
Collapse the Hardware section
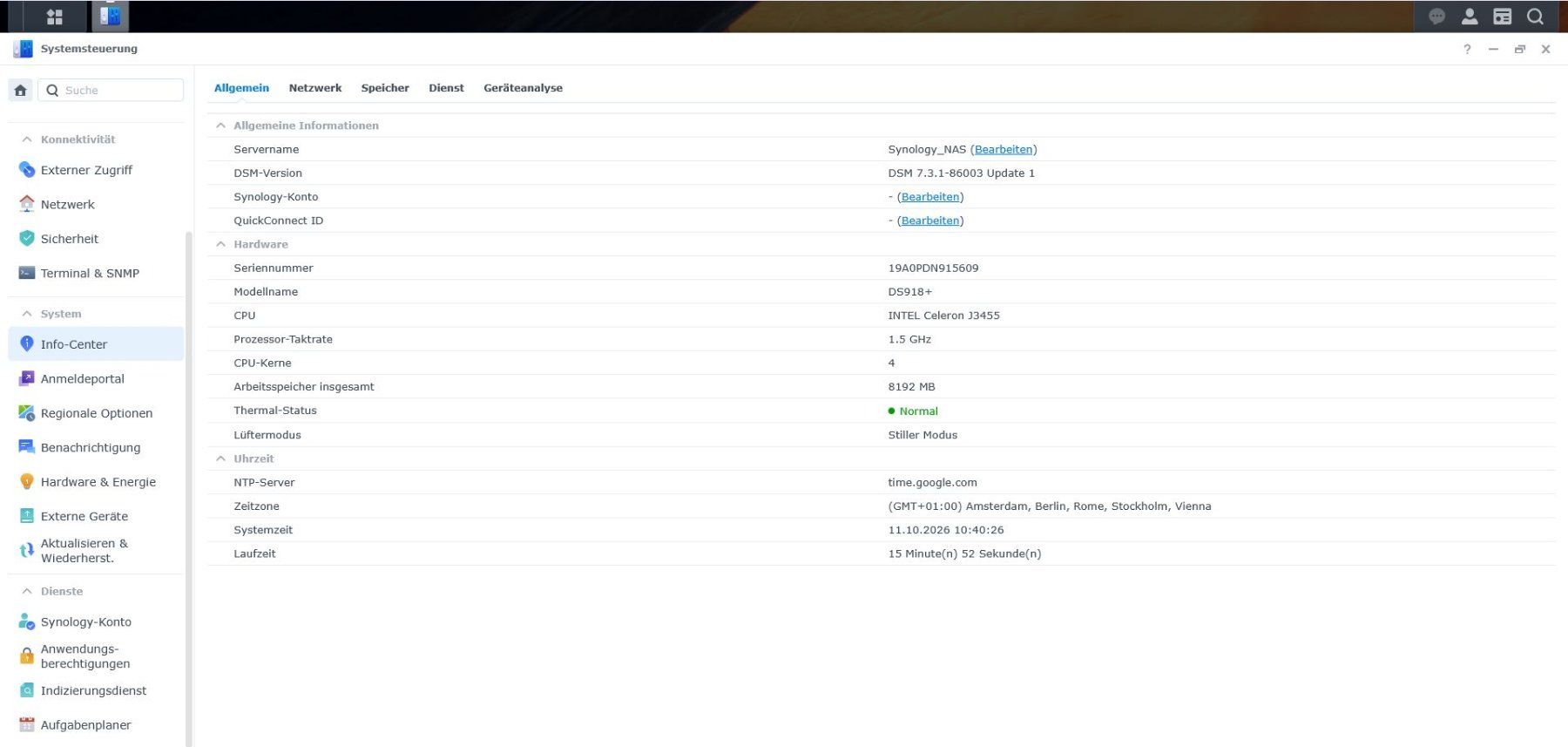pyautogui.click(x=220, y=244)
